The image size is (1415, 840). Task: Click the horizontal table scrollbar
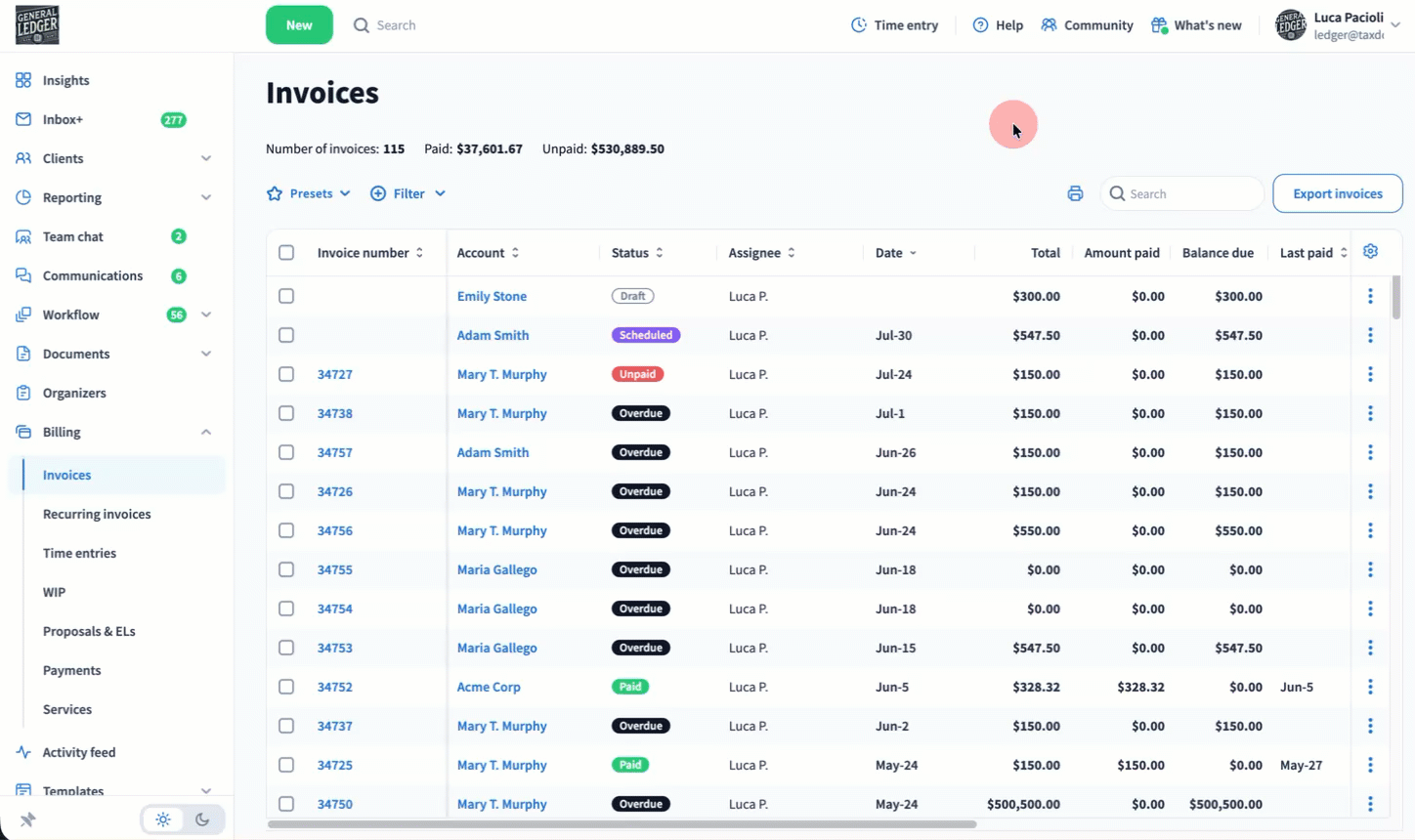point(622,824)
